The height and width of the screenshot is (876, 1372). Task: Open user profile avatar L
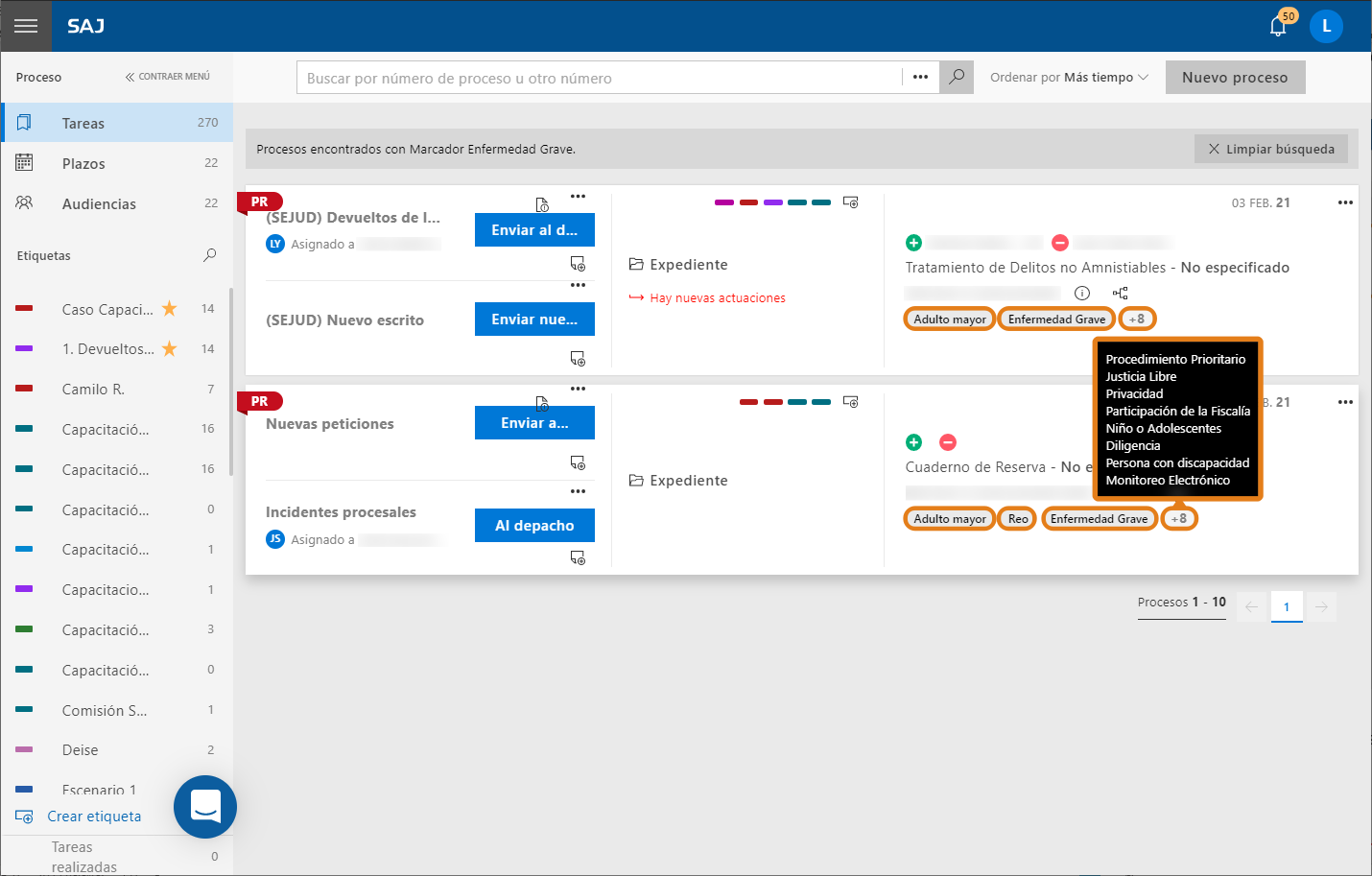[x=1327, y=26]
